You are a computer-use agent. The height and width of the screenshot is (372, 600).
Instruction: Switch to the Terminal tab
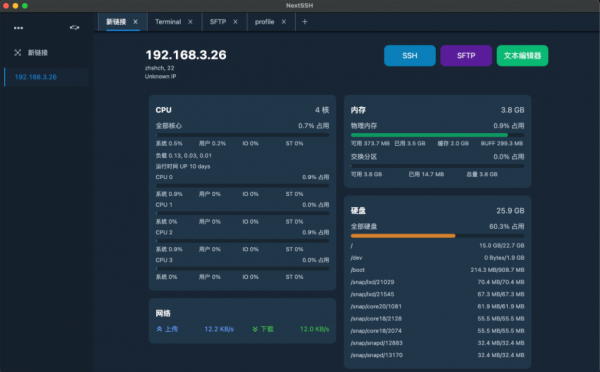pos(168,22)
